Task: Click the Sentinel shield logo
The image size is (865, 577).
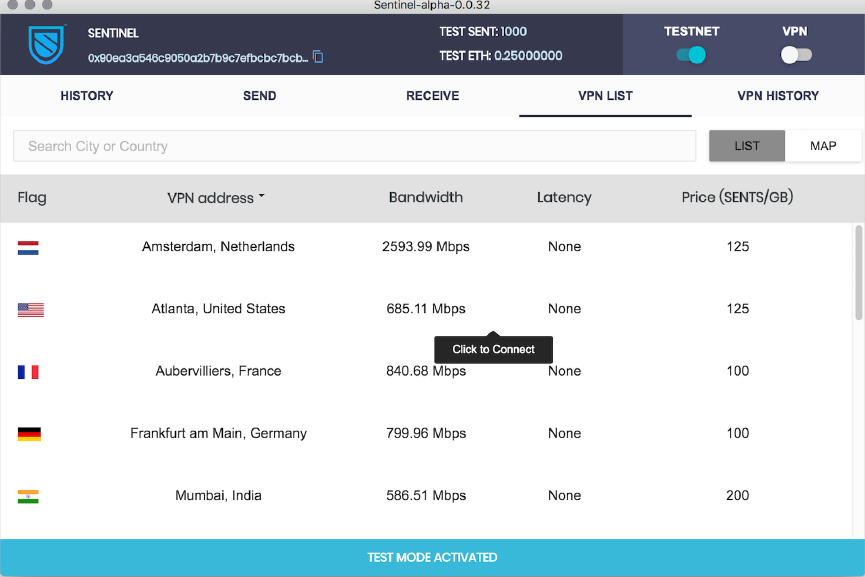Action: click(46, 44)
